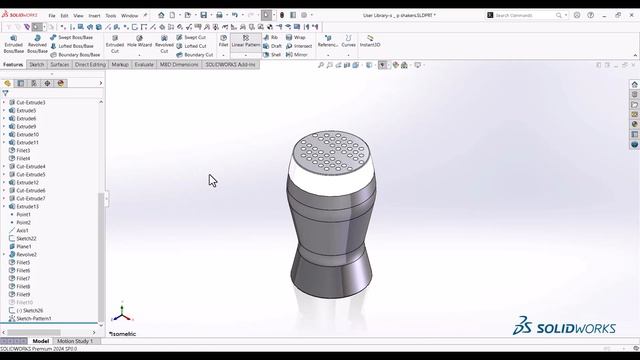Viewport: 640px width, 360px height.
Task: Toggle the Instant3D mode
Action: click(370, 41)
